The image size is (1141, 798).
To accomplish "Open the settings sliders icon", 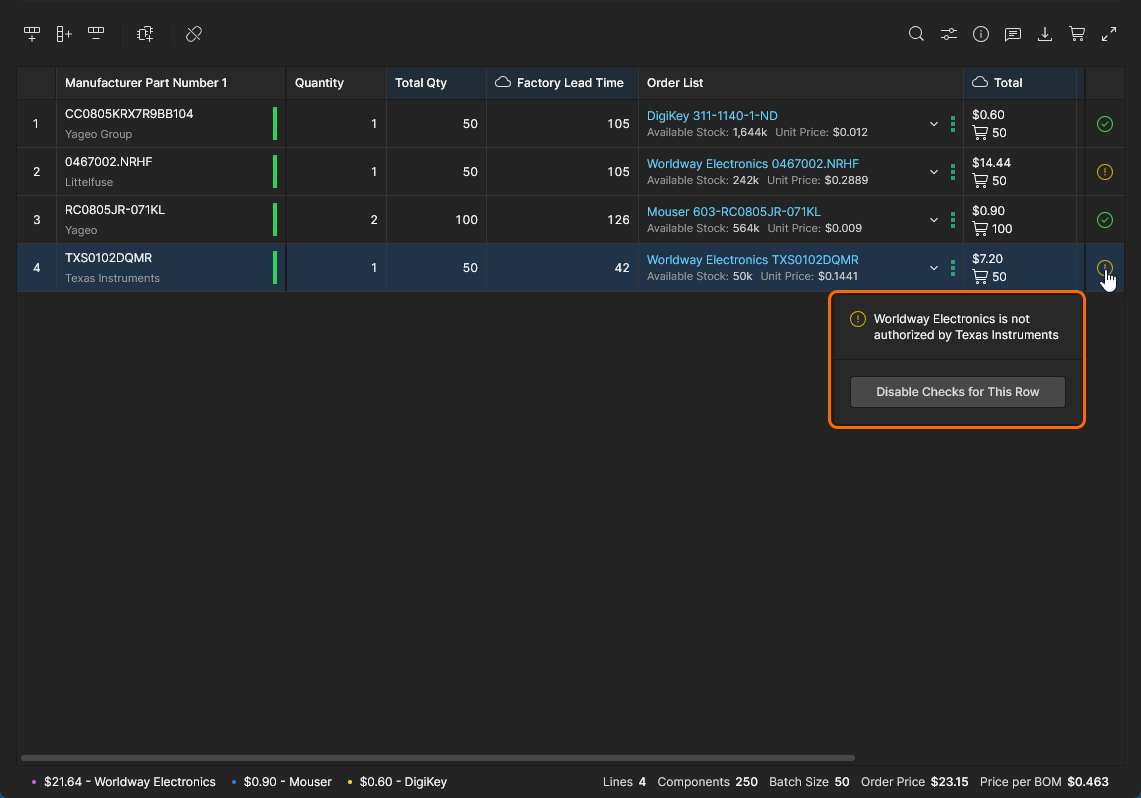I will point(948,34).
